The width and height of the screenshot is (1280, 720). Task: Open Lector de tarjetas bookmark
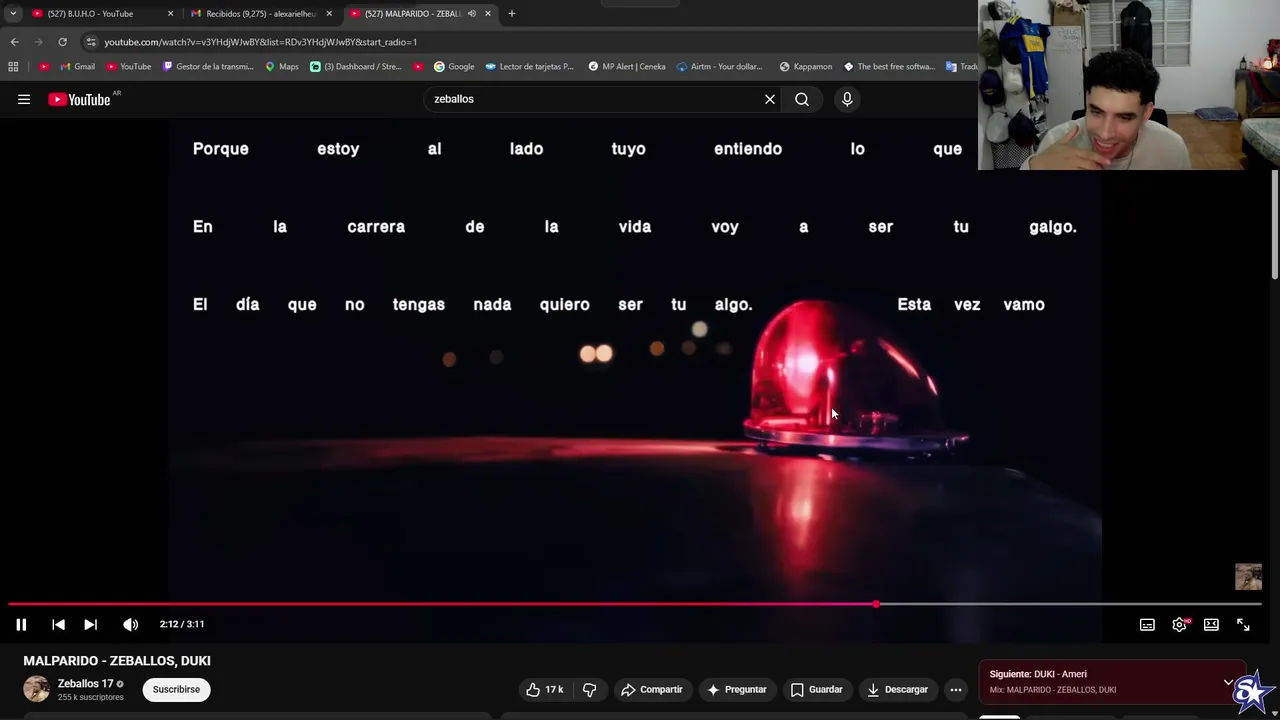pos(529,67)
